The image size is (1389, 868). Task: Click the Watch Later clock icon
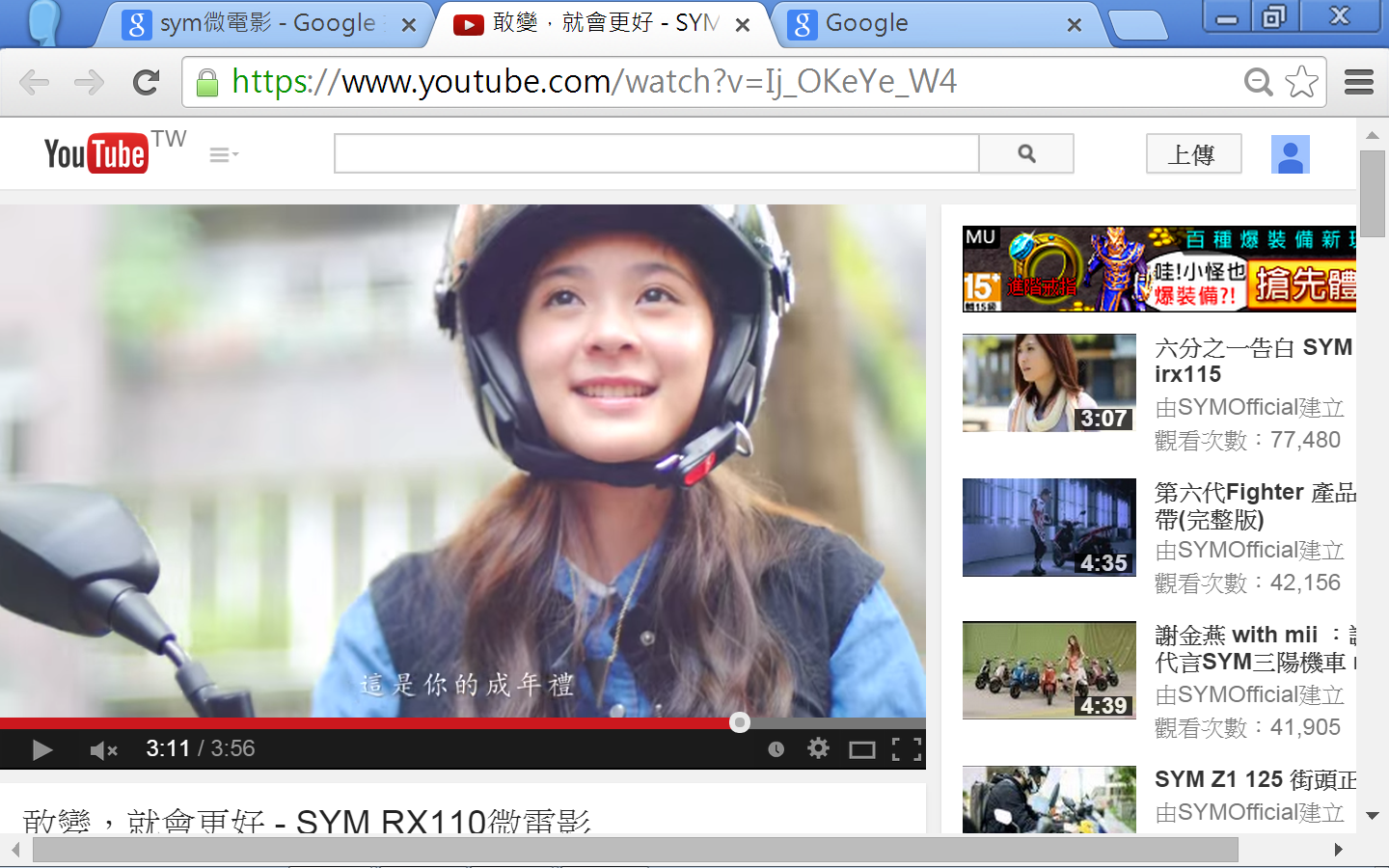[776, 749]
